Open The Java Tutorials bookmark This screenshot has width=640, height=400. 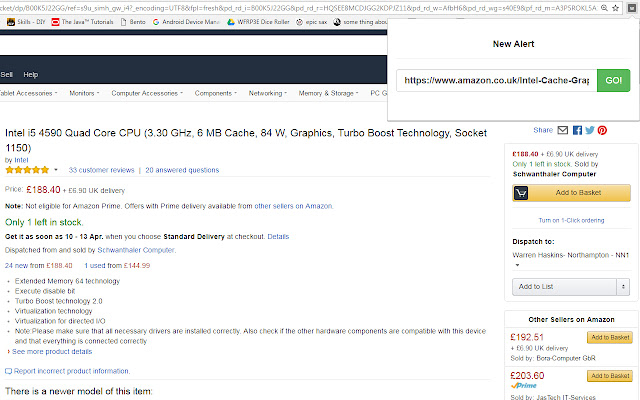pos(82,22)
